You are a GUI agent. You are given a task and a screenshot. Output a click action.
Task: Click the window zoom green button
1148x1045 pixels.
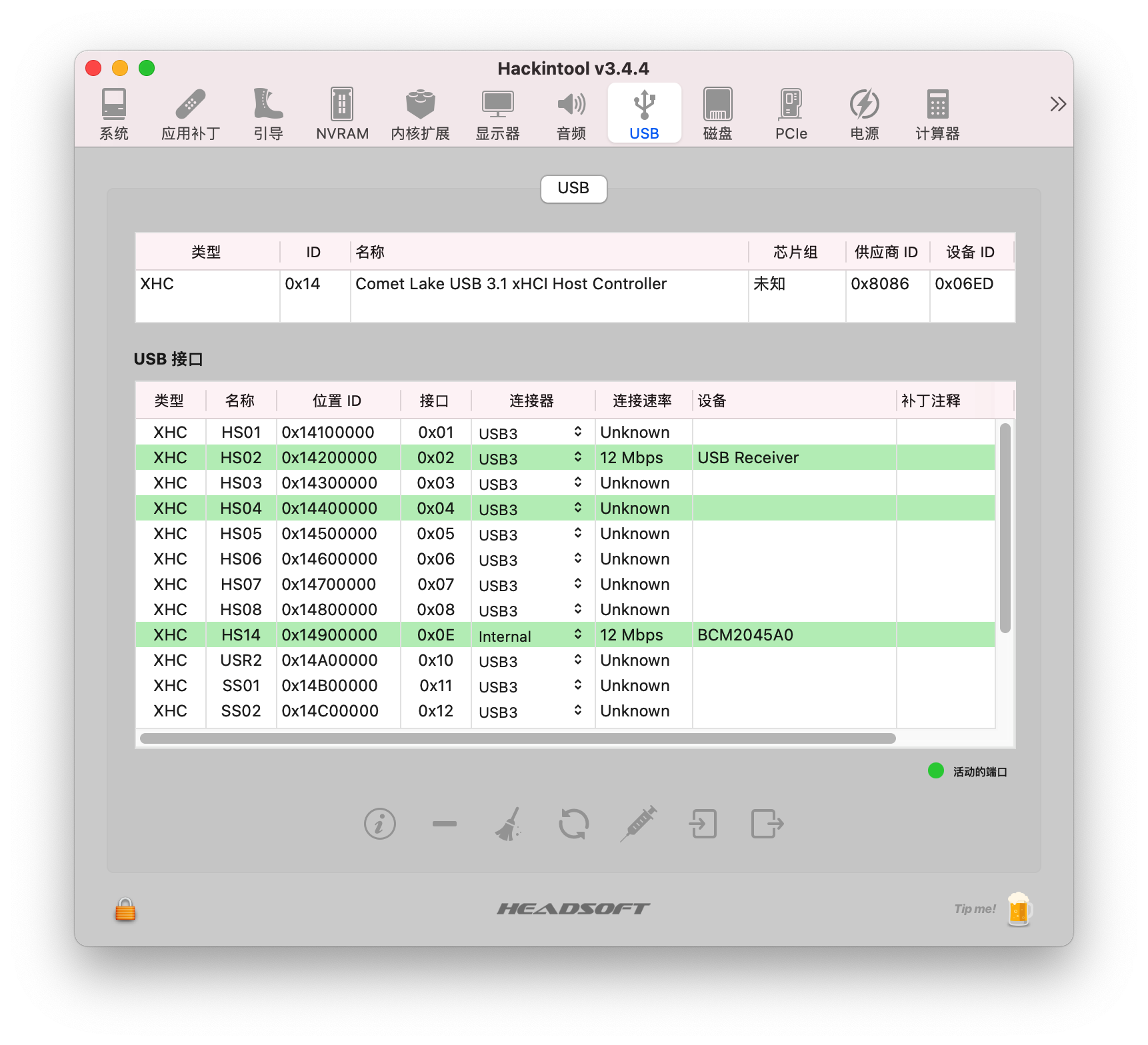147,68
